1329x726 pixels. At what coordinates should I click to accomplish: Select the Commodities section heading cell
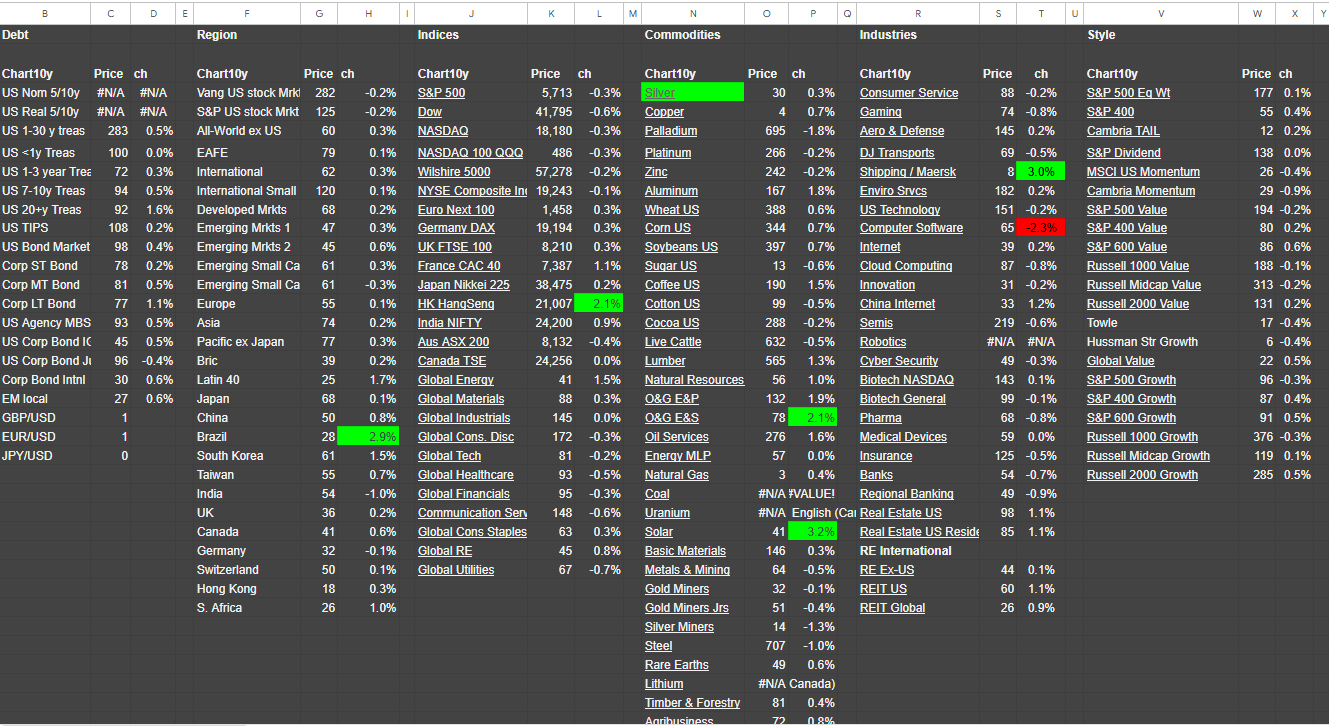pos(693,35)
